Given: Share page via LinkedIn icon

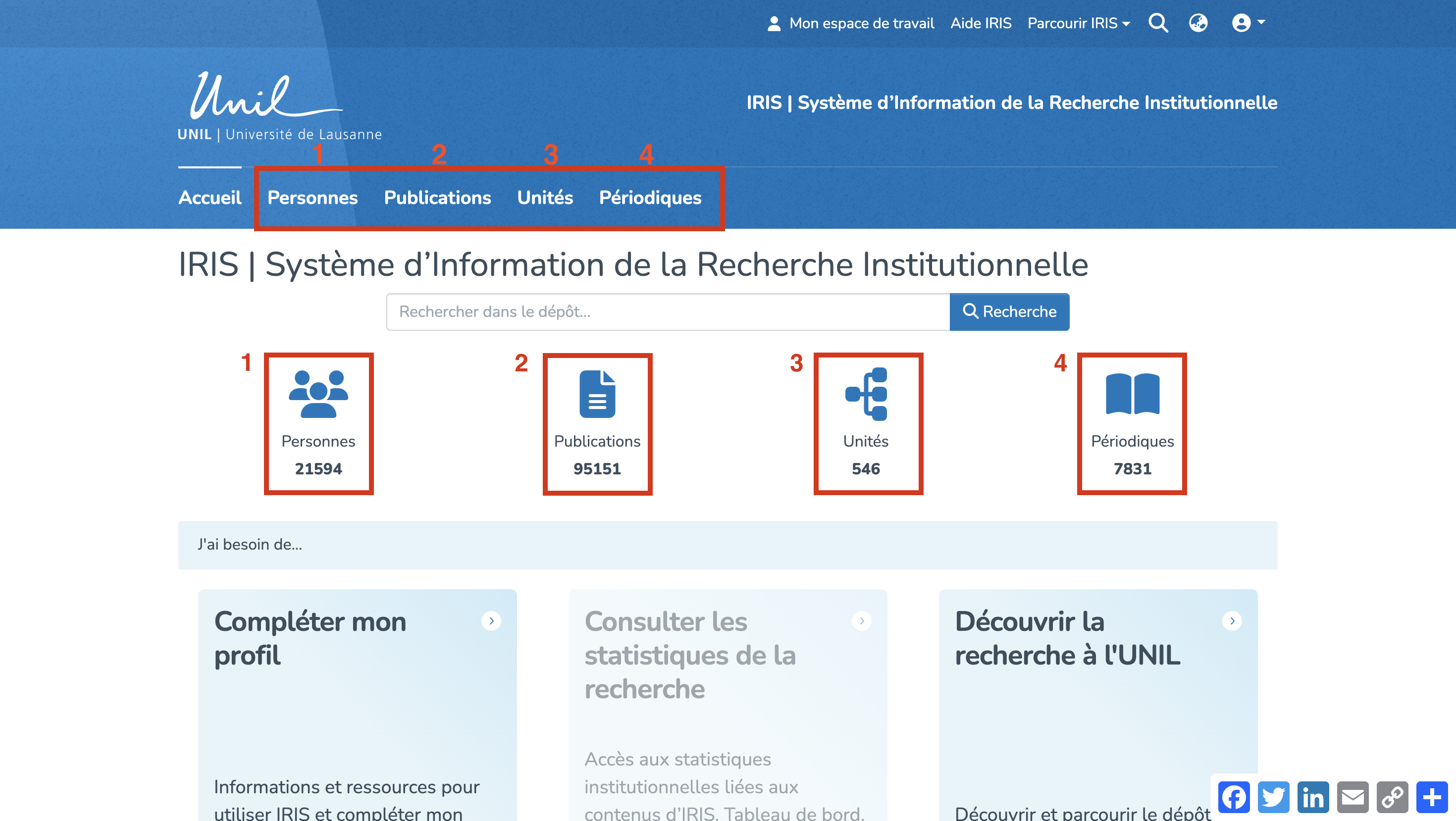Looking at the screenshot, I should pos(1313,797).
